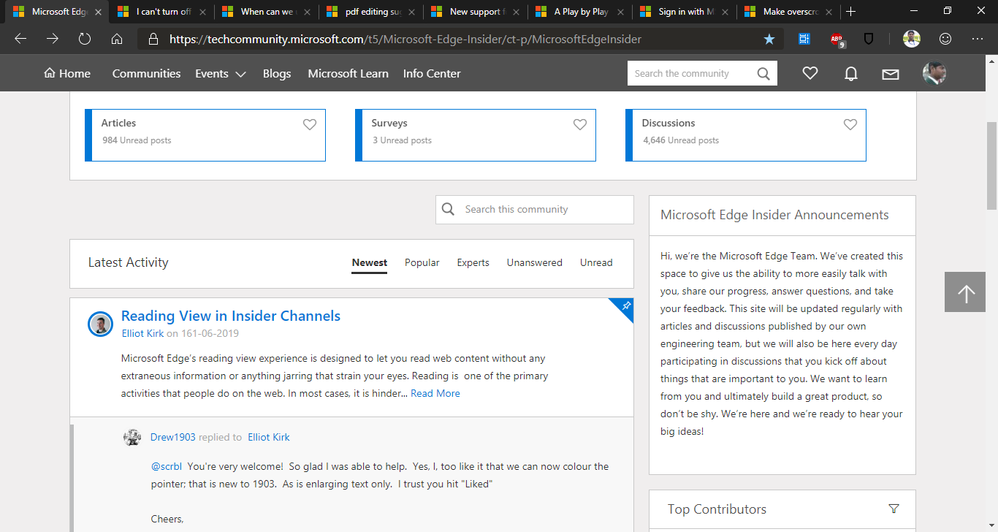View site security lock info
Screen dimensions: 998x532
[x=153, y=39]
